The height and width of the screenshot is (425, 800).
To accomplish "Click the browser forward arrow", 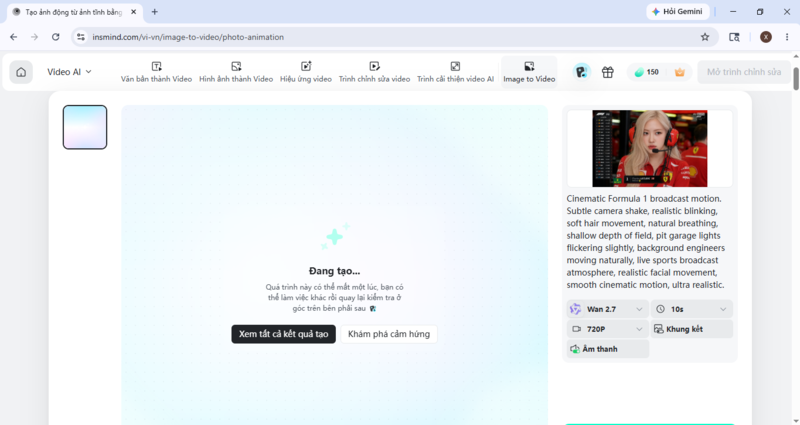I will tap(34, 37).
